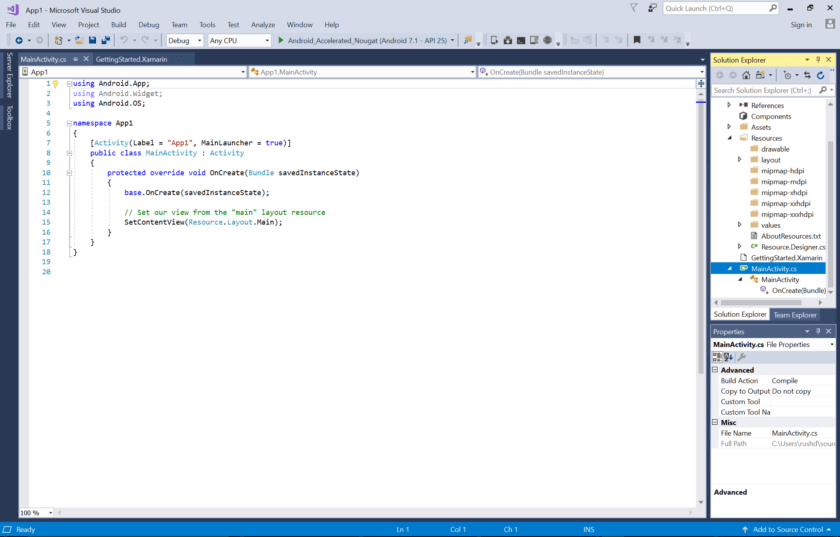Toggle the bookmark icon in the toolbar

[637, 40]
